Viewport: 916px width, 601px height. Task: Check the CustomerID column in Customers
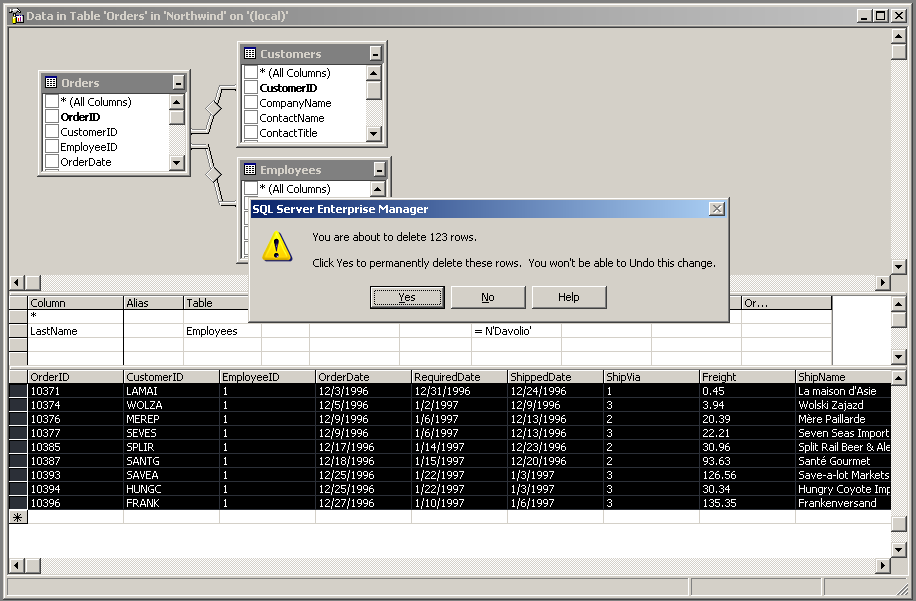tap(250, 88)
